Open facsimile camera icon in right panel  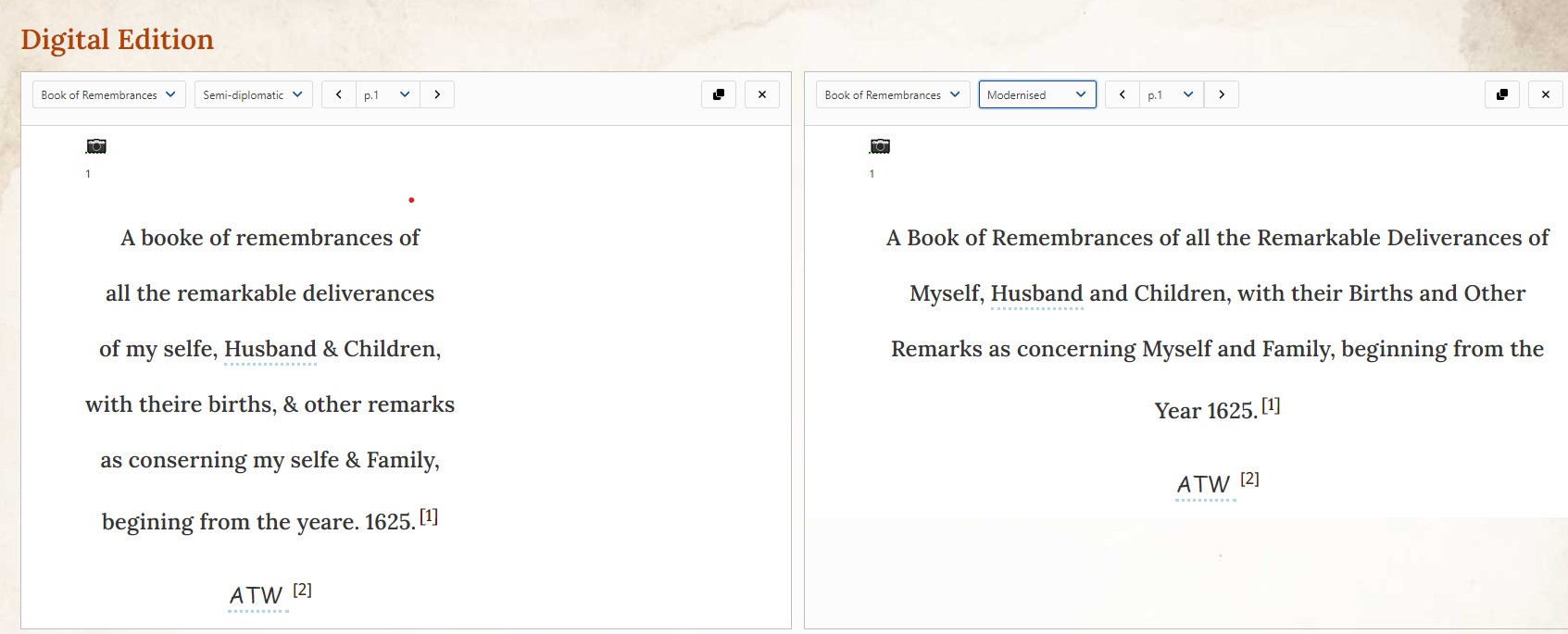coord(880,146)
